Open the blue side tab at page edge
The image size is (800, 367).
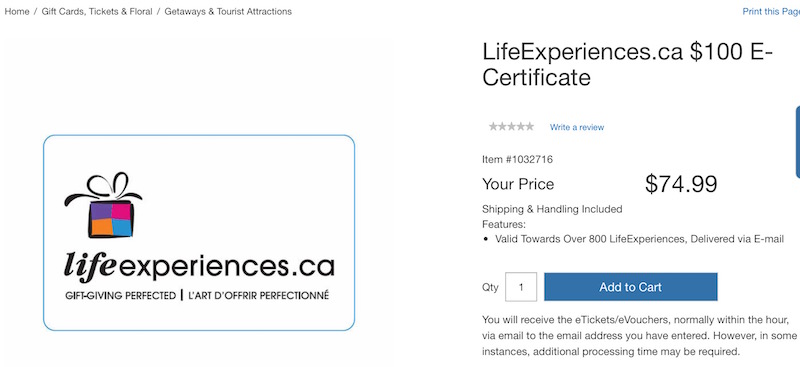pyautogui.click(x=797, y=142)
